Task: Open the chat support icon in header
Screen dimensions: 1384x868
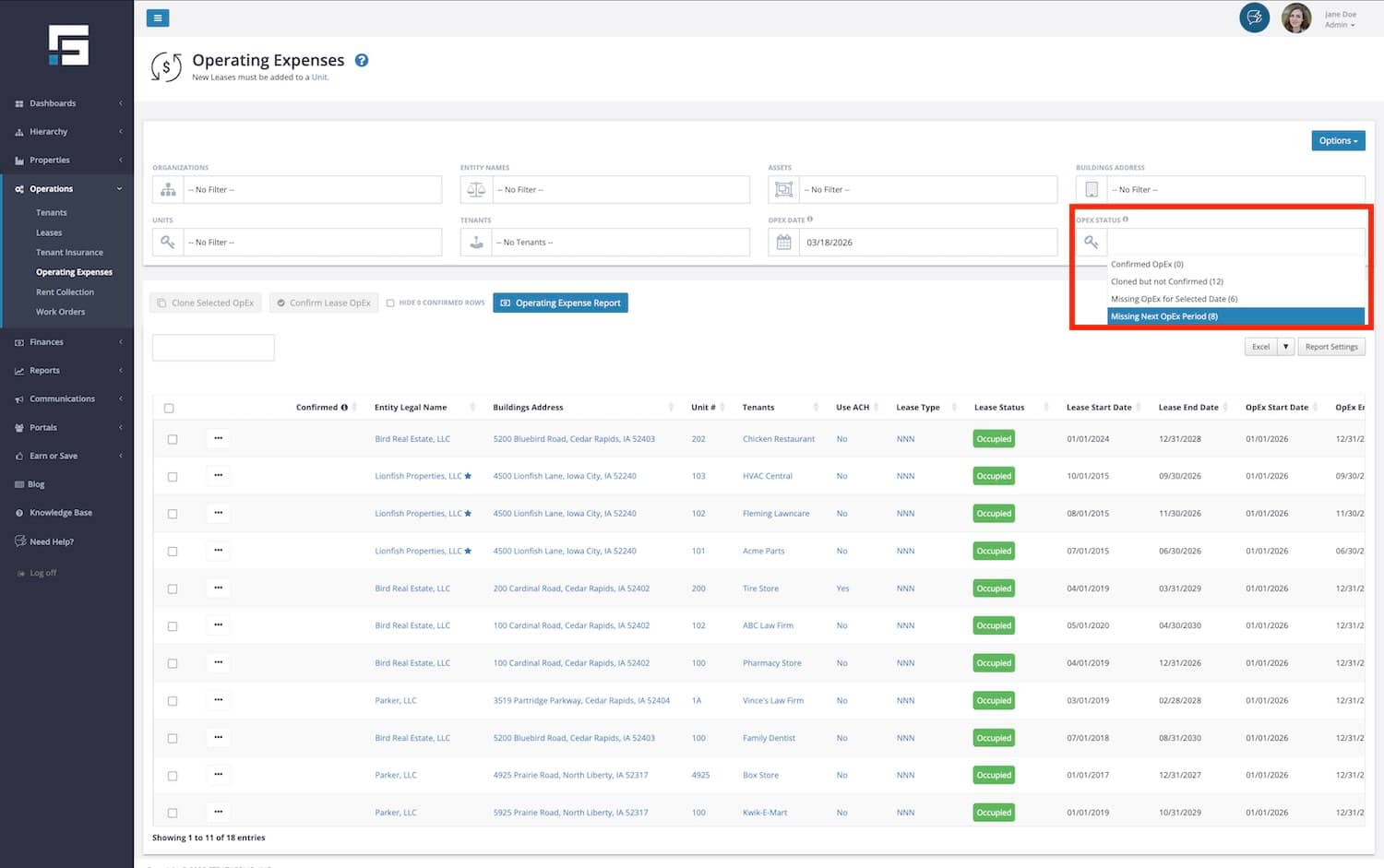Action: pos(1254,18)
